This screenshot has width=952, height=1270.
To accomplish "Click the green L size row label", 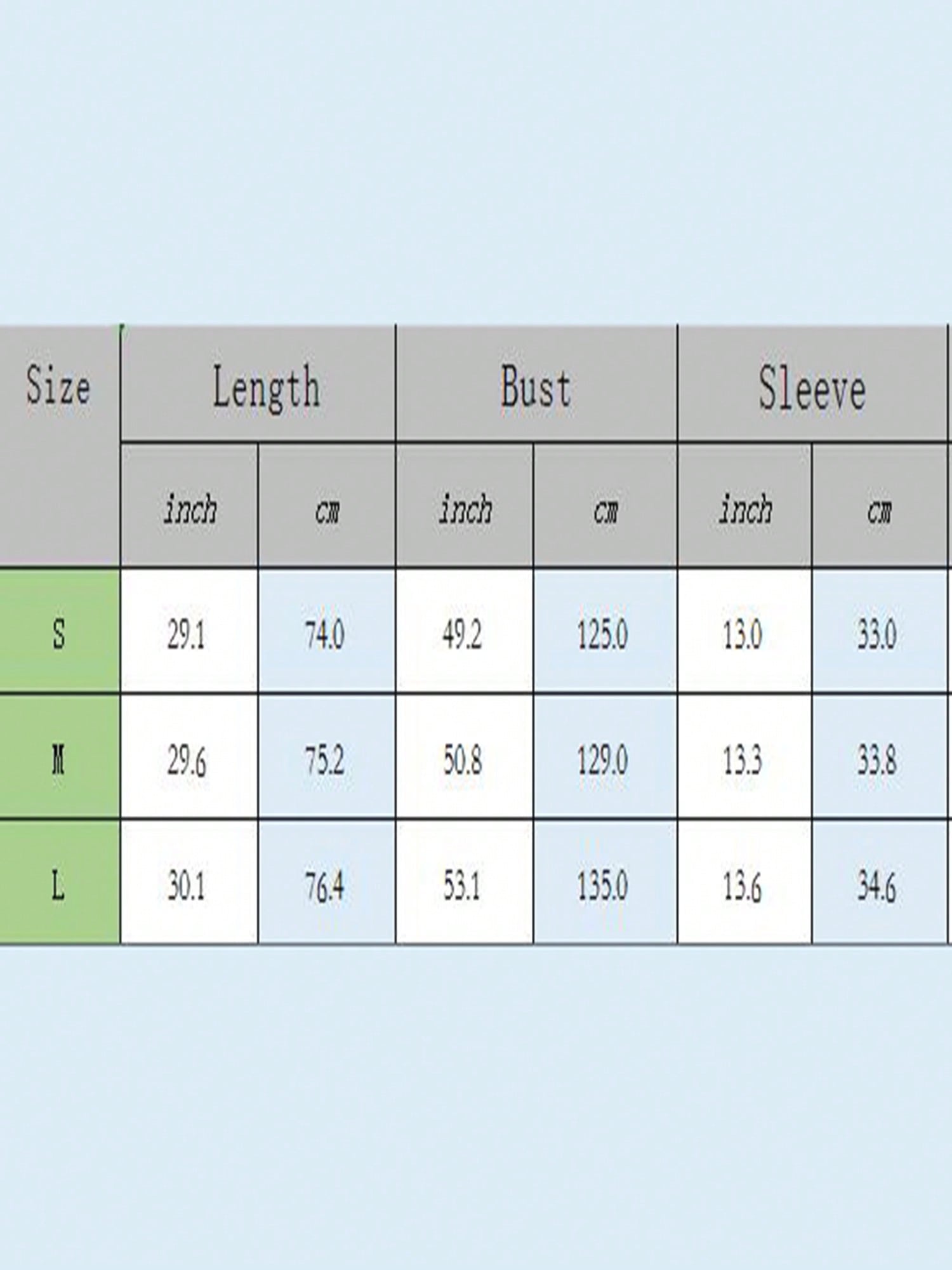I will click(x=59, y=885).
